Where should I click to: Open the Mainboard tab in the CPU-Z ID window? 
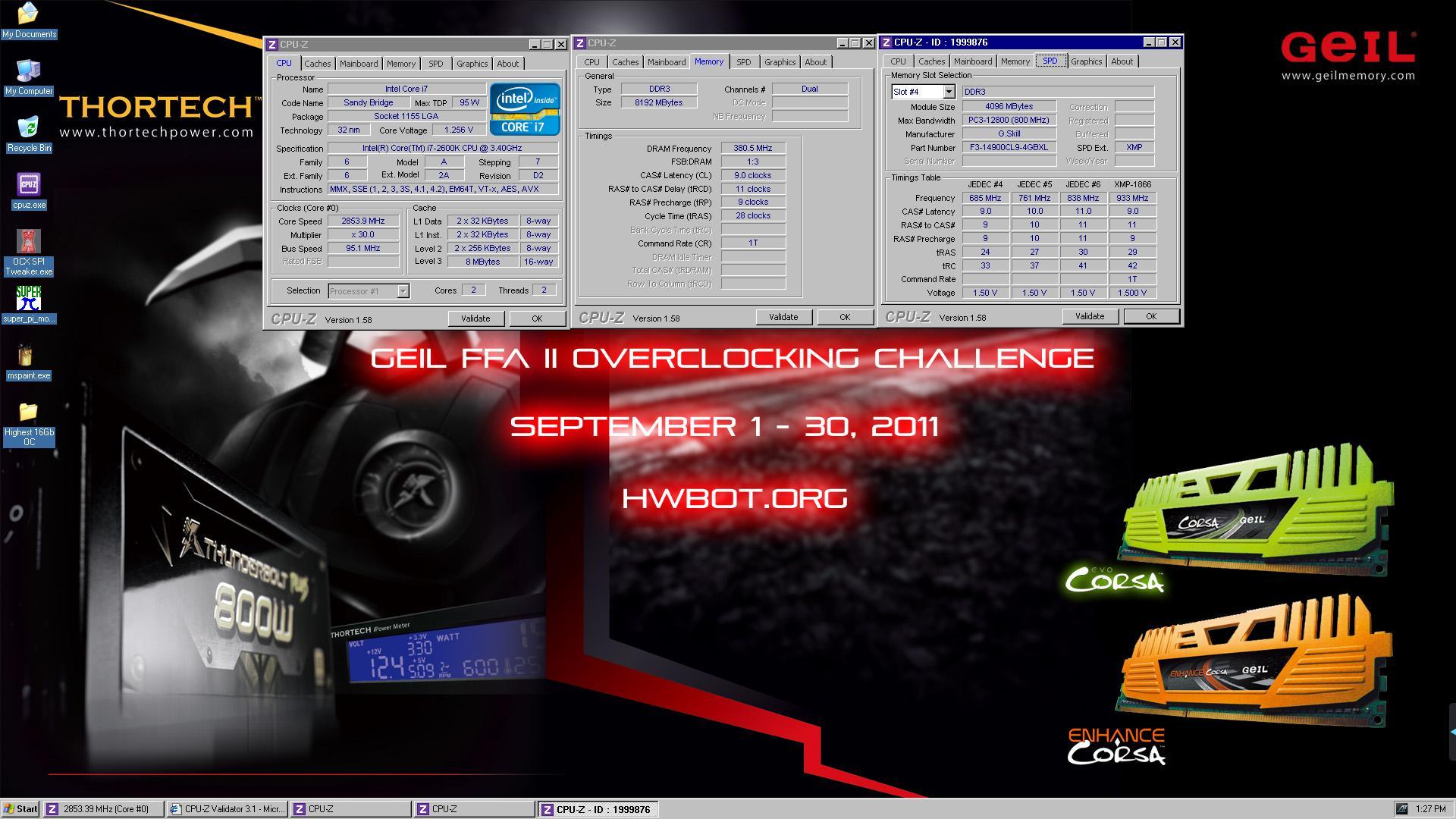(x=973, y=61)
